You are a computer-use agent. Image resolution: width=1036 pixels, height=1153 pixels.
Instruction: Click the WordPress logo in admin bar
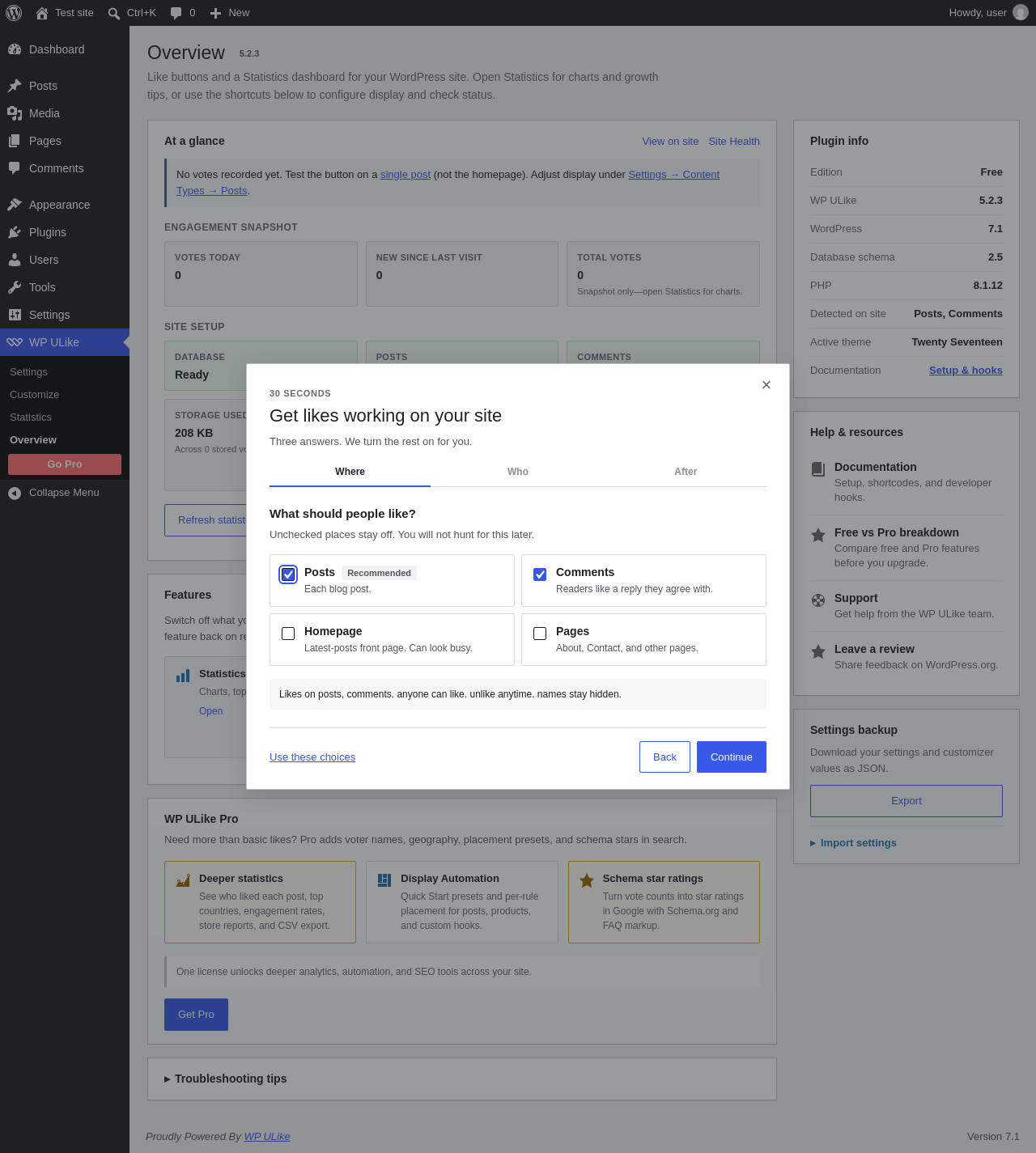(14, 13)
